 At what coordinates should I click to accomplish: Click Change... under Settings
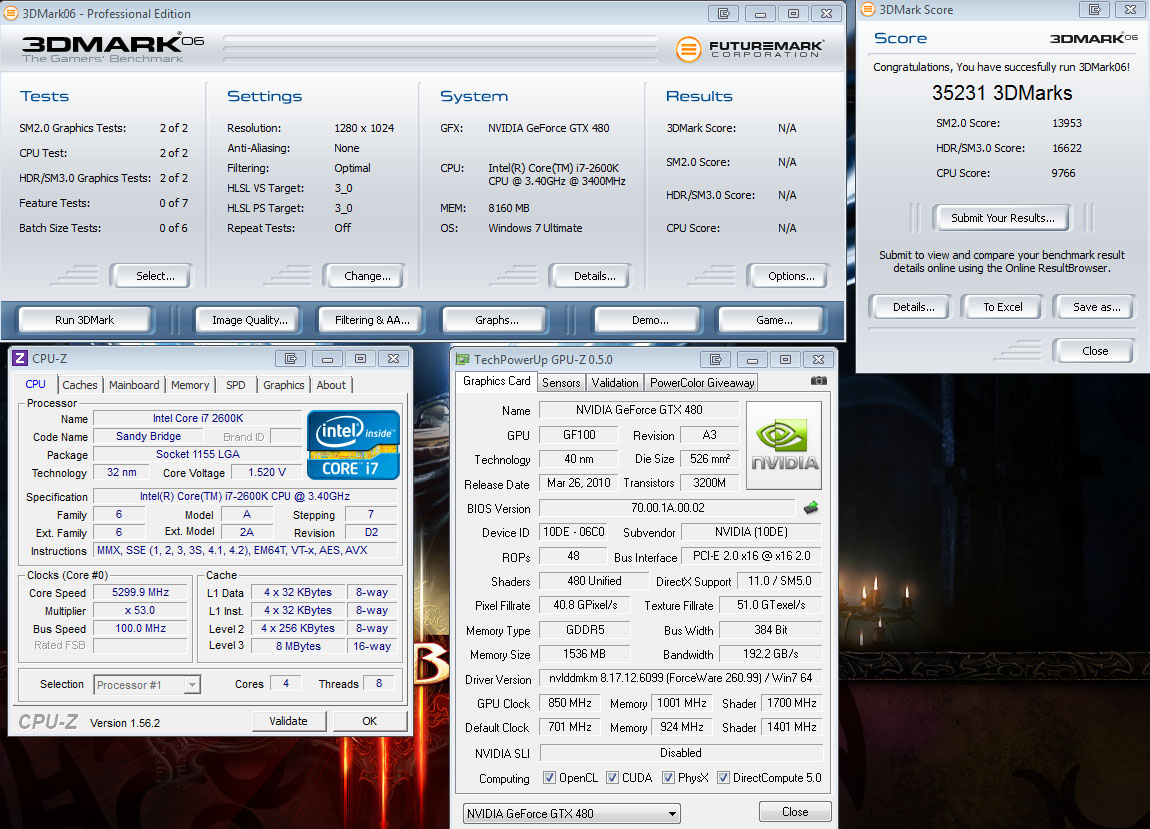coord(367,276)
